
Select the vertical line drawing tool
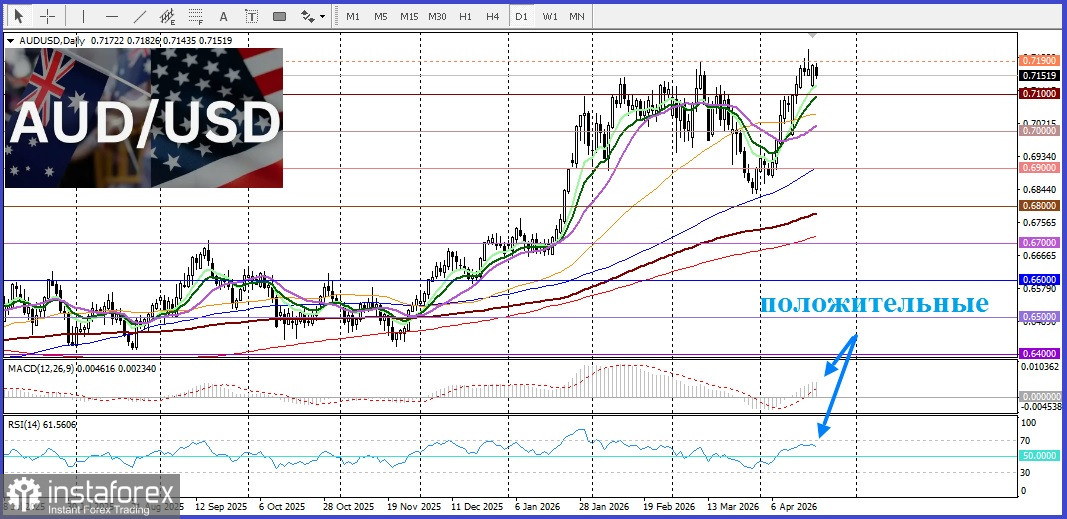(x=83, y=16)
